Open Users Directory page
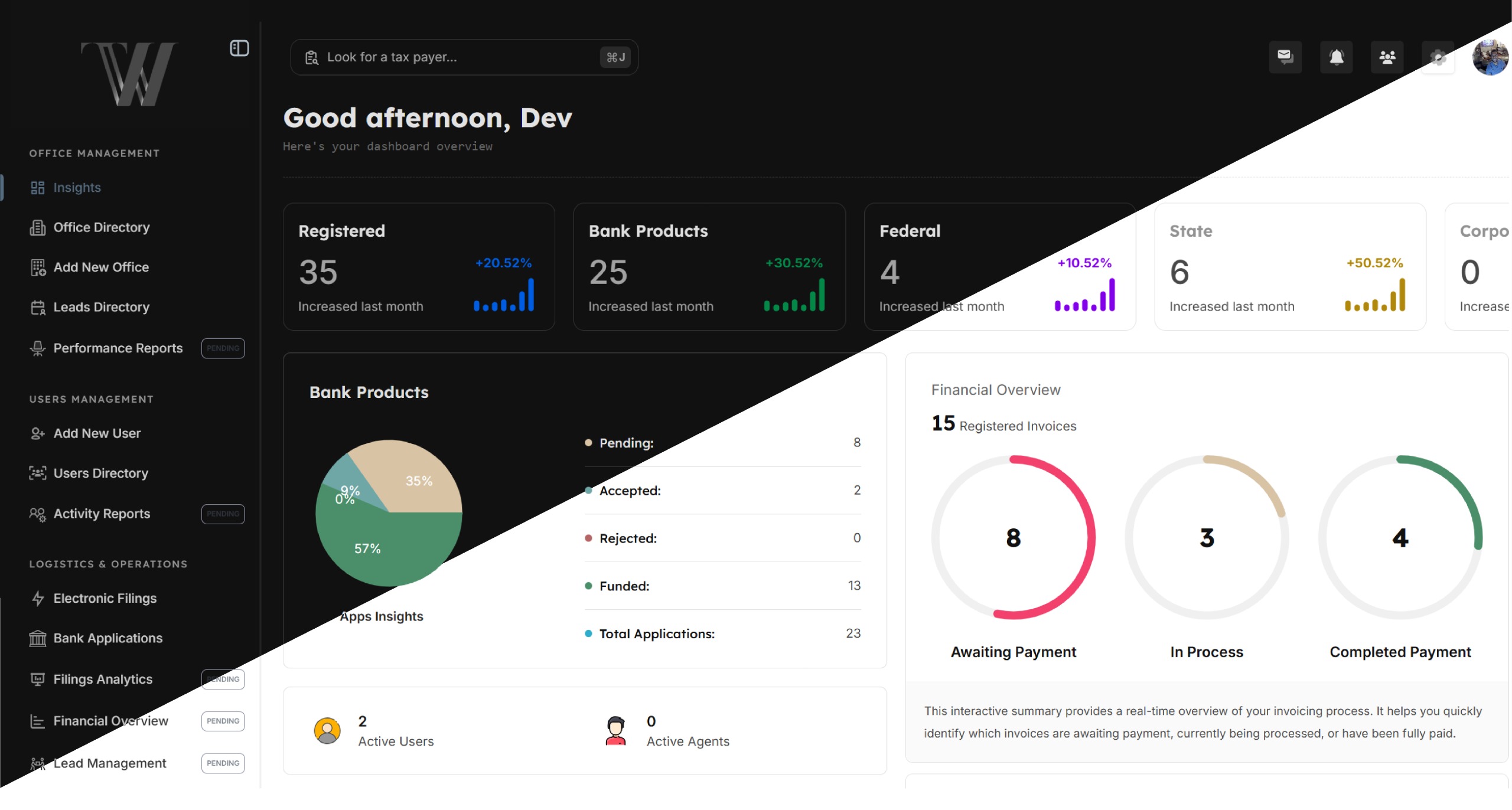Screen dimensions: 1512x810 (x=100, y=473)
